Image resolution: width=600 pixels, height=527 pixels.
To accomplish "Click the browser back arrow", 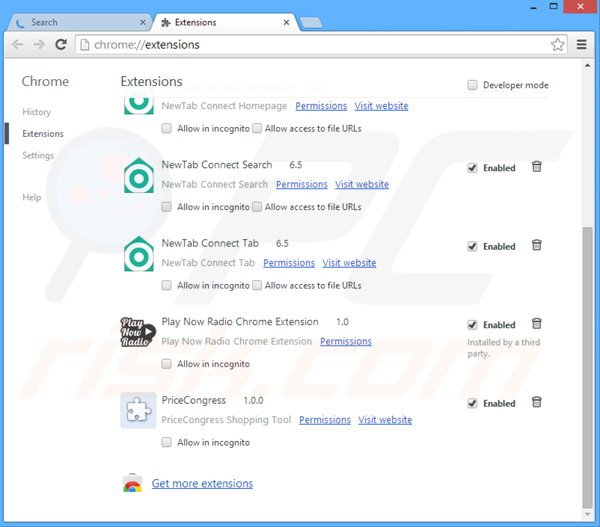I will tap(18, 45).
